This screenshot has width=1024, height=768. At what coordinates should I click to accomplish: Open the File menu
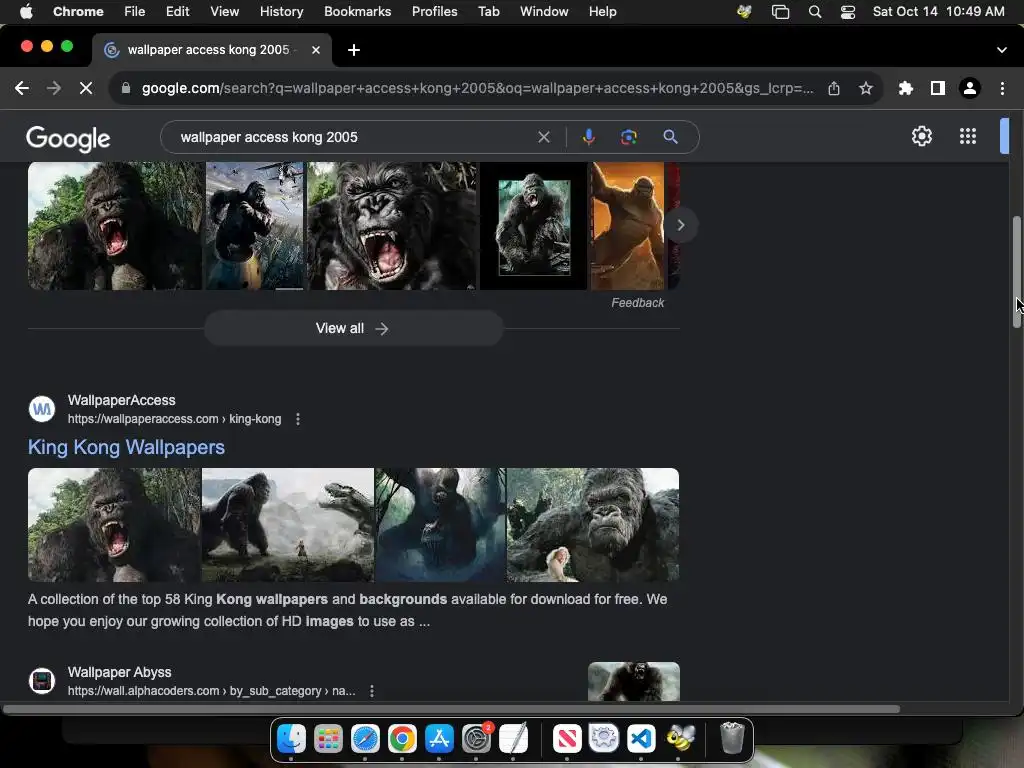click(x=135, y=12)
